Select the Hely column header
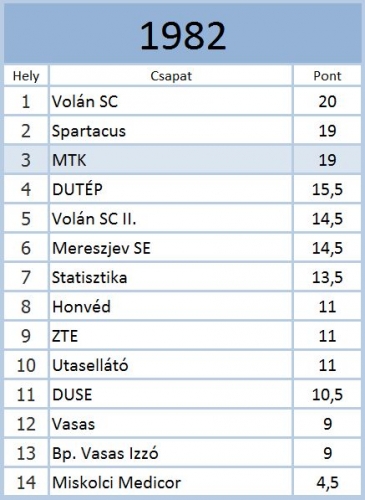Viewport: 365px width, 500px height. point(26,76)
